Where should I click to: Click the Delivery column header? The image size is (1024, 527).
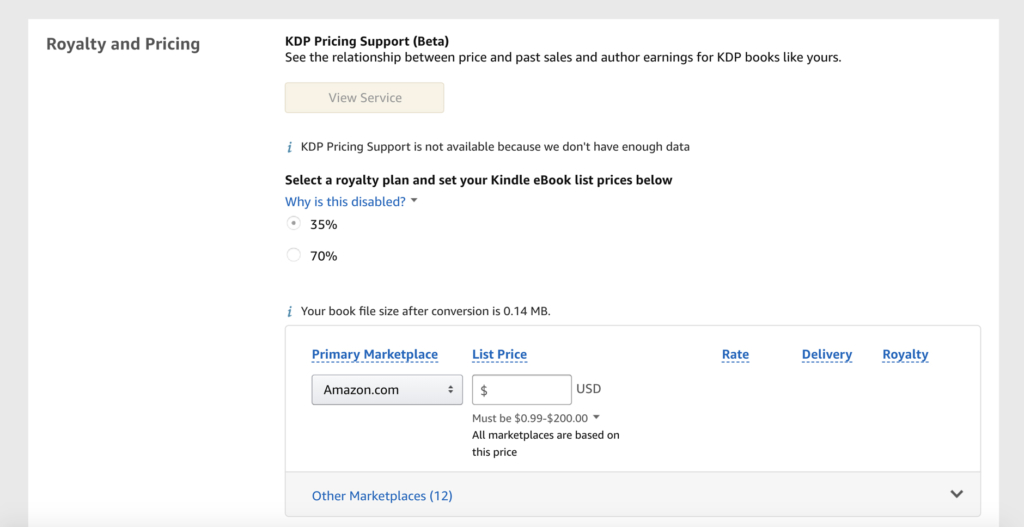coord(826,355)
